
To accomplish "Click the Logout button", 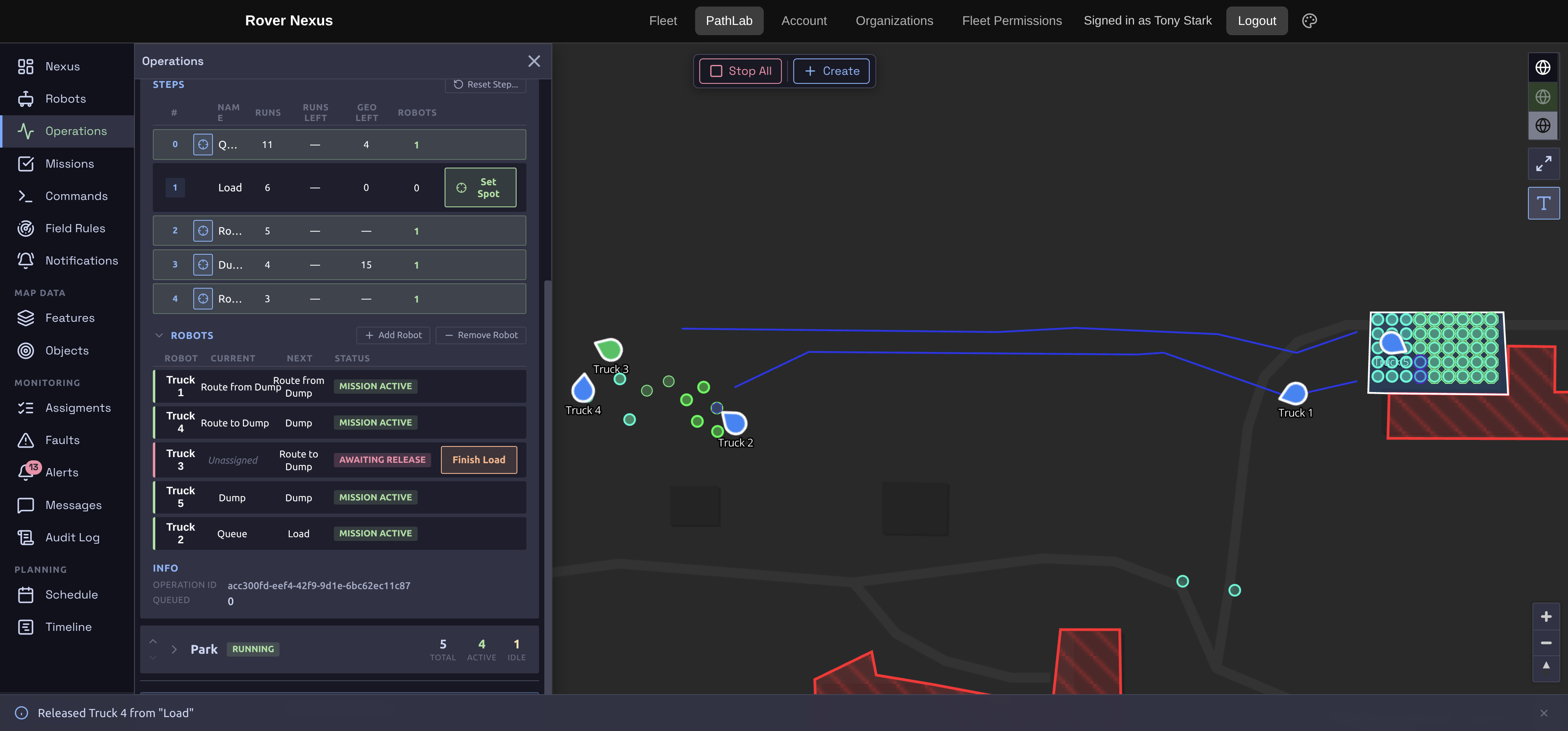I will (1256, 21).
